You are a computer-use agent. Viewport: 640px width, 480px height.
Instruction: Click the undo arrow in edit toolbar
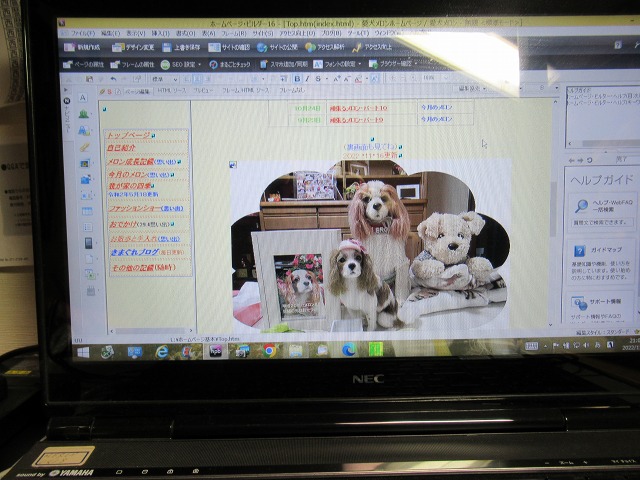pos(113,79)
